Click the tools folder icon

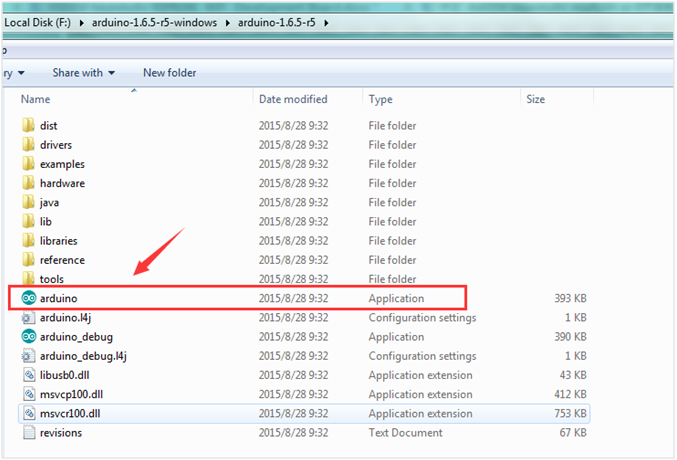coord(28,278)
